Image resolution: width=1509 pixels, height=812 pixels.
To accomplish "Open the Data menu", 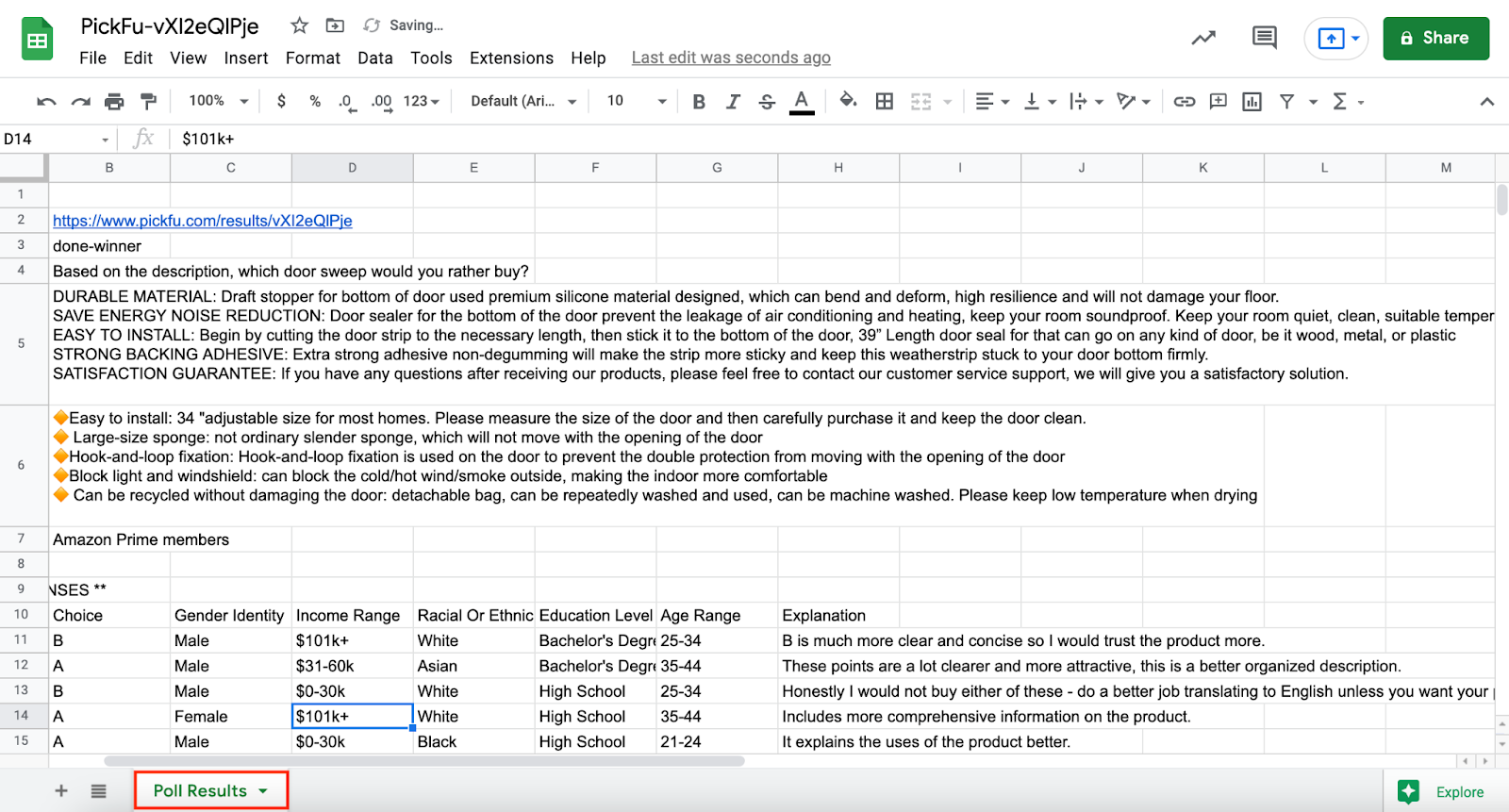I will [x=374, y=58].
